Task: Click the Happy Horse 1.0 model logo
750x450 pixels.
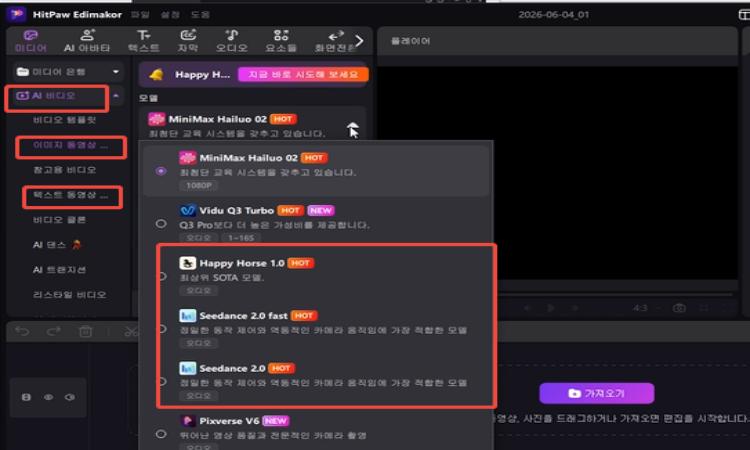Action: (x=188, y=263)
